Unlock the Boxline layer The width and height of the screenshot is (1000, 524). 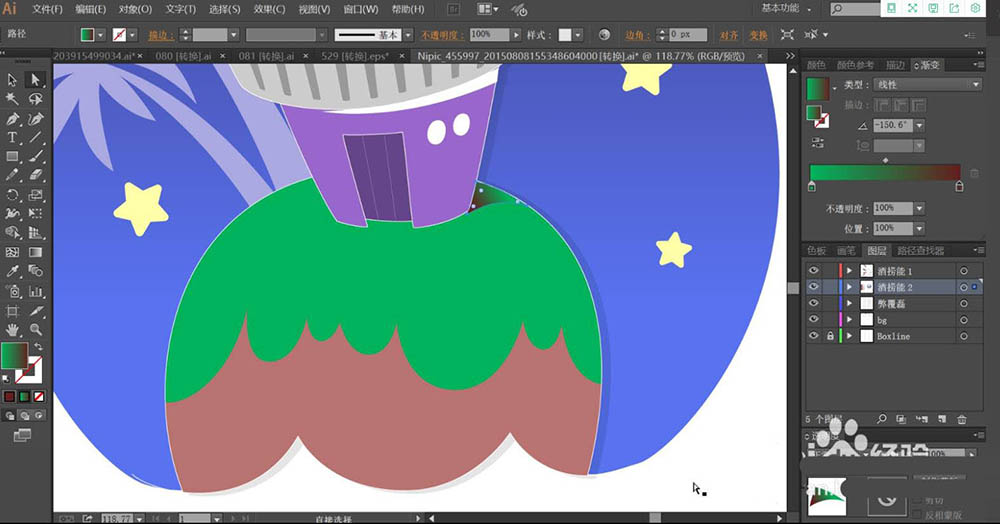coord(829,337)
